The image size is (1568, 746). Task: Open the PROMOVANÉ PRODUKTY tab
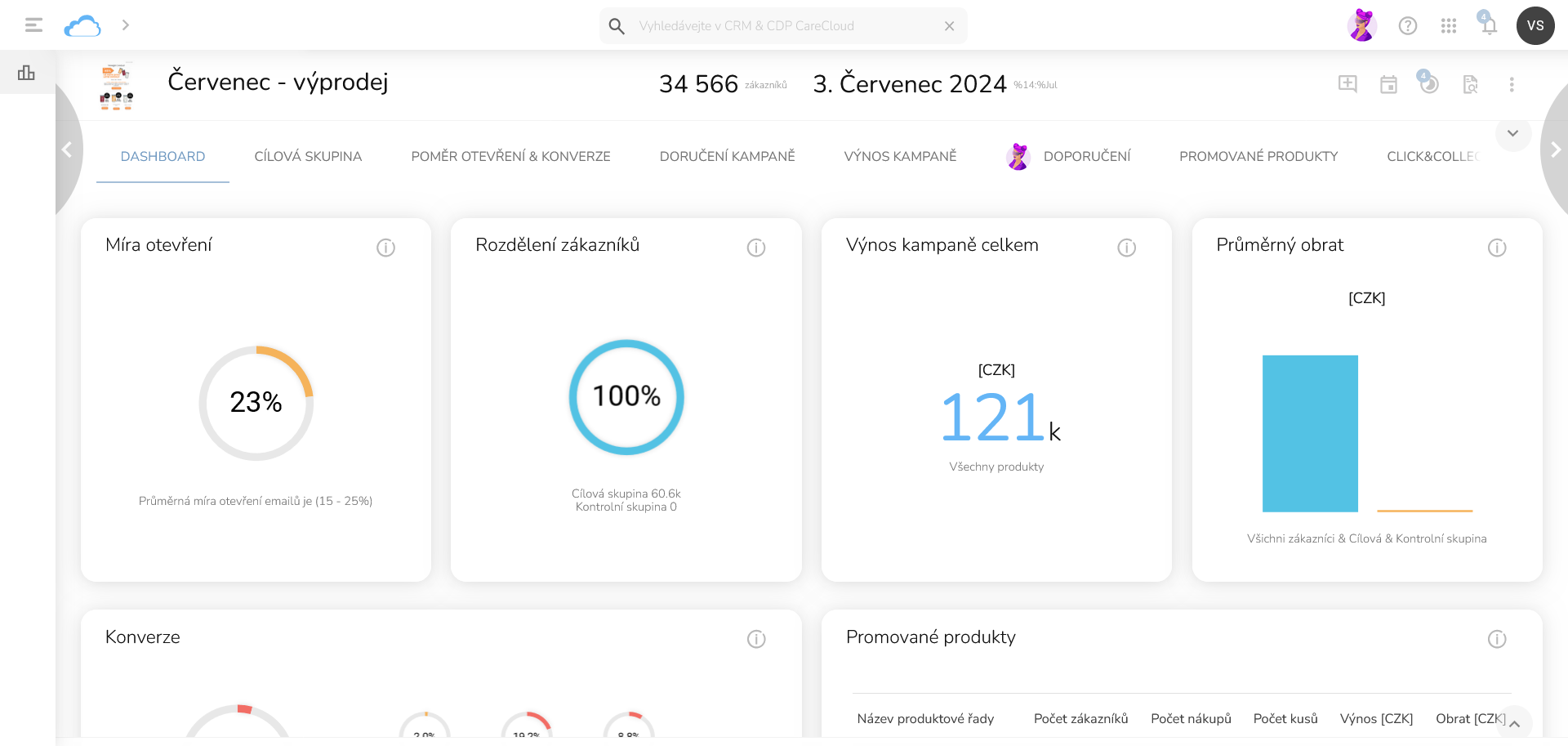(1258, 156)
